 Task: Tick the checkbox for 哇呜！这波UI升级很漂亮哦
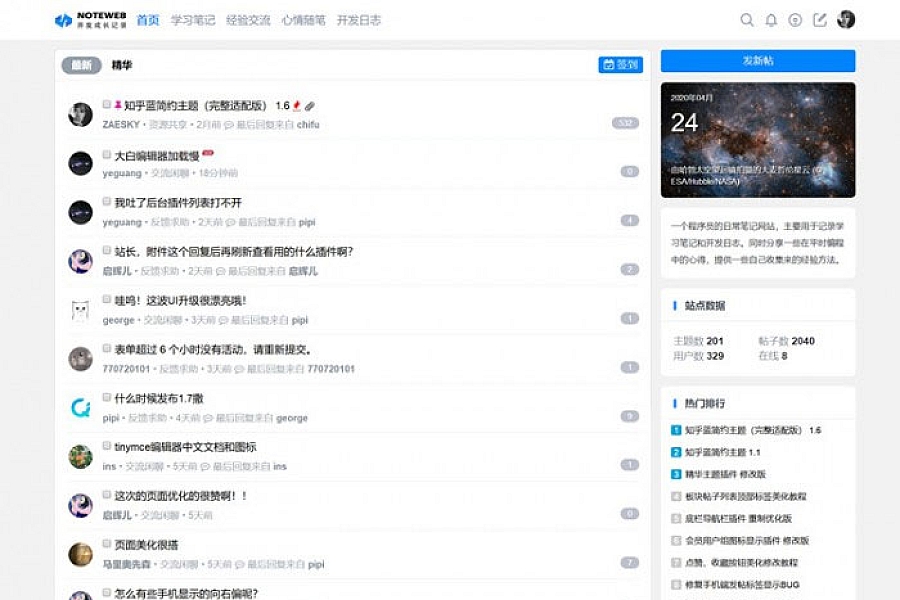107,299
